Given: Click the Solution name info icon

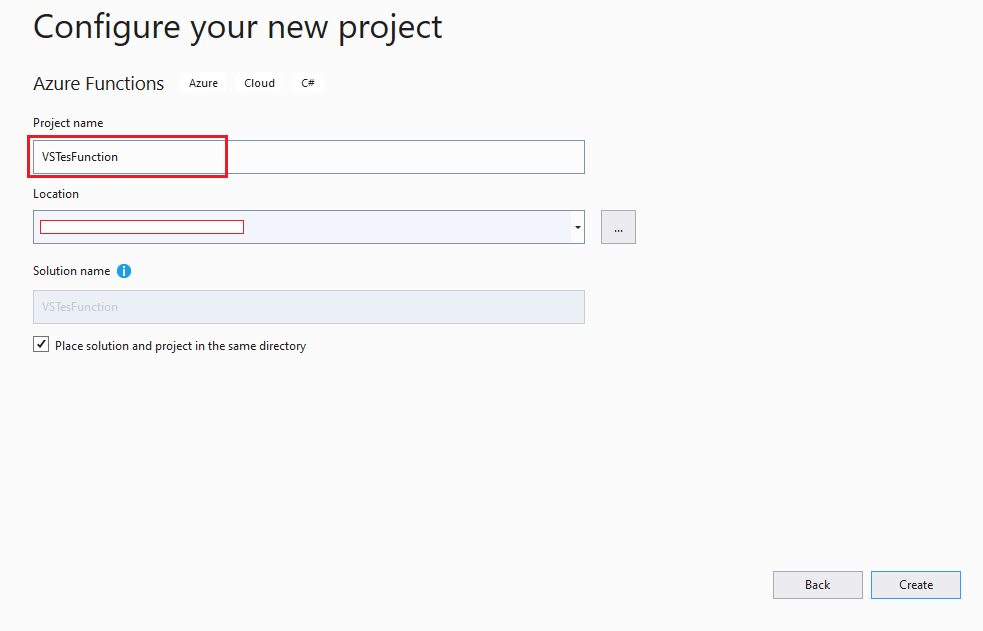Looking at the screenshot, I should [x=124, y=271].
